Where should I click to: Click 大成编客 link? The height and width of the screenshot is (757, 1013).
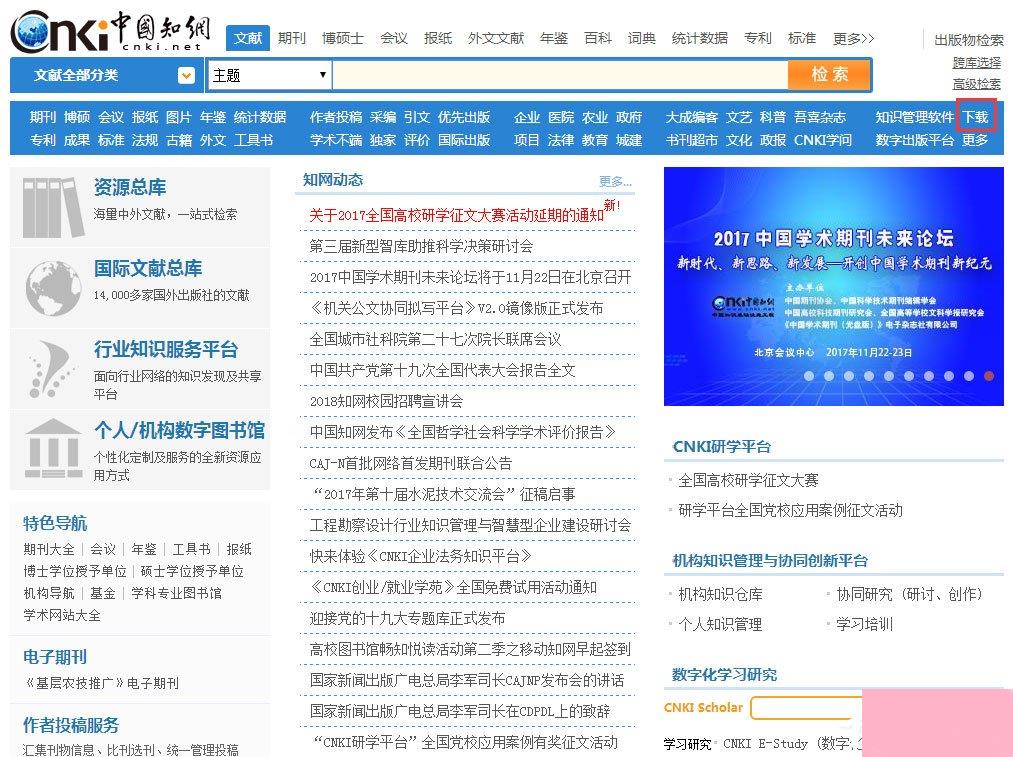[691, 117]
